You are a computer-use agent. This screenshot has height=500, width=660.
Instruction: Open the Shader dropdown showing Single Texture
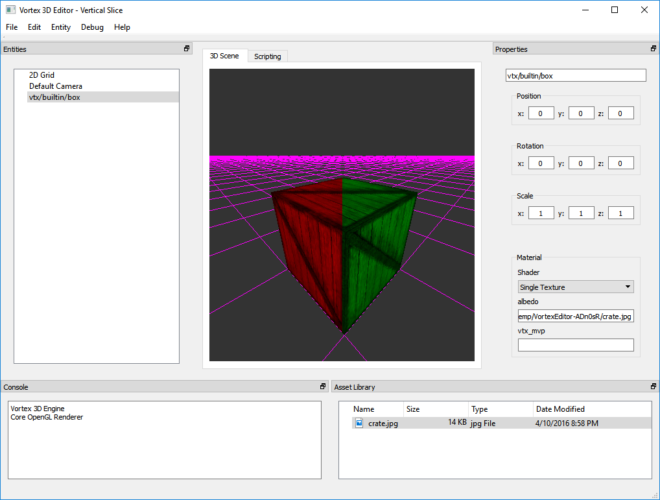[575, 287]
